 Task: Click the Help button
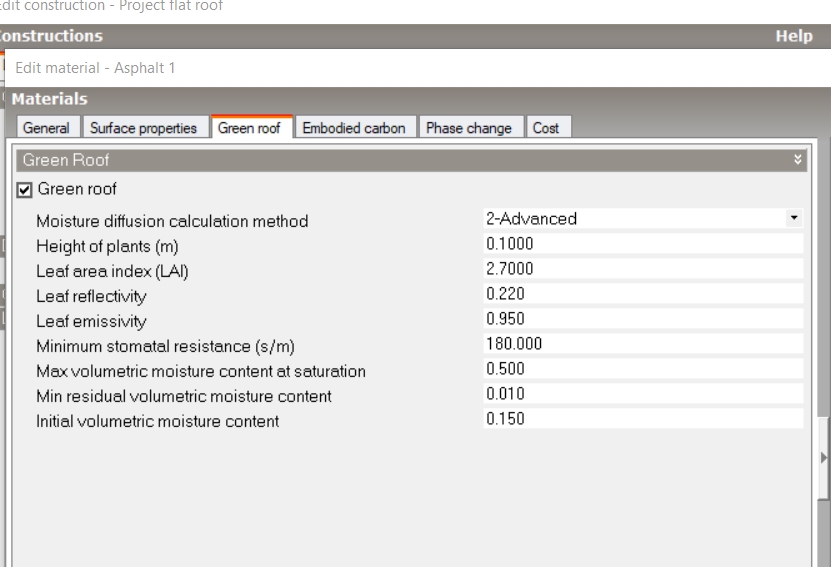pyautogui.click(x=794, y=36)
